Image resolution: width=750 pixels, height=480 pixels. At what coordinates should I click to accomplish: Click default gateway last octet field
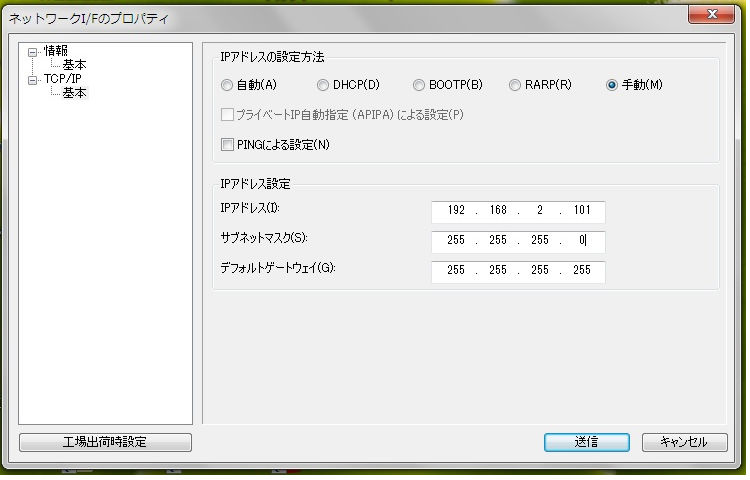coord(582,270)
